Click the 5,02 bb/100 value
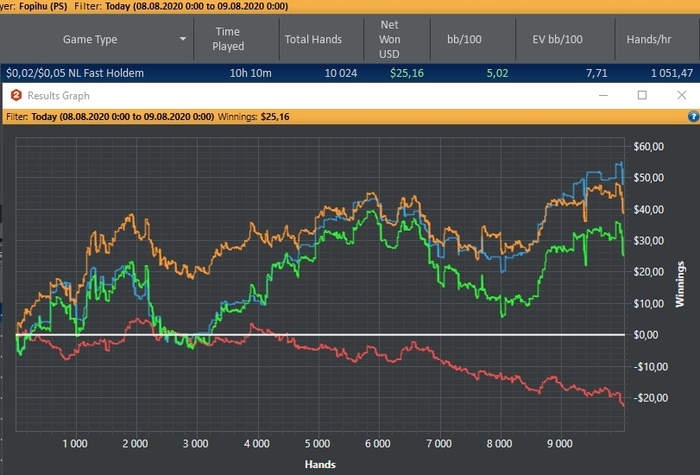The image size is (700, 475). click(x=497, y=73)
